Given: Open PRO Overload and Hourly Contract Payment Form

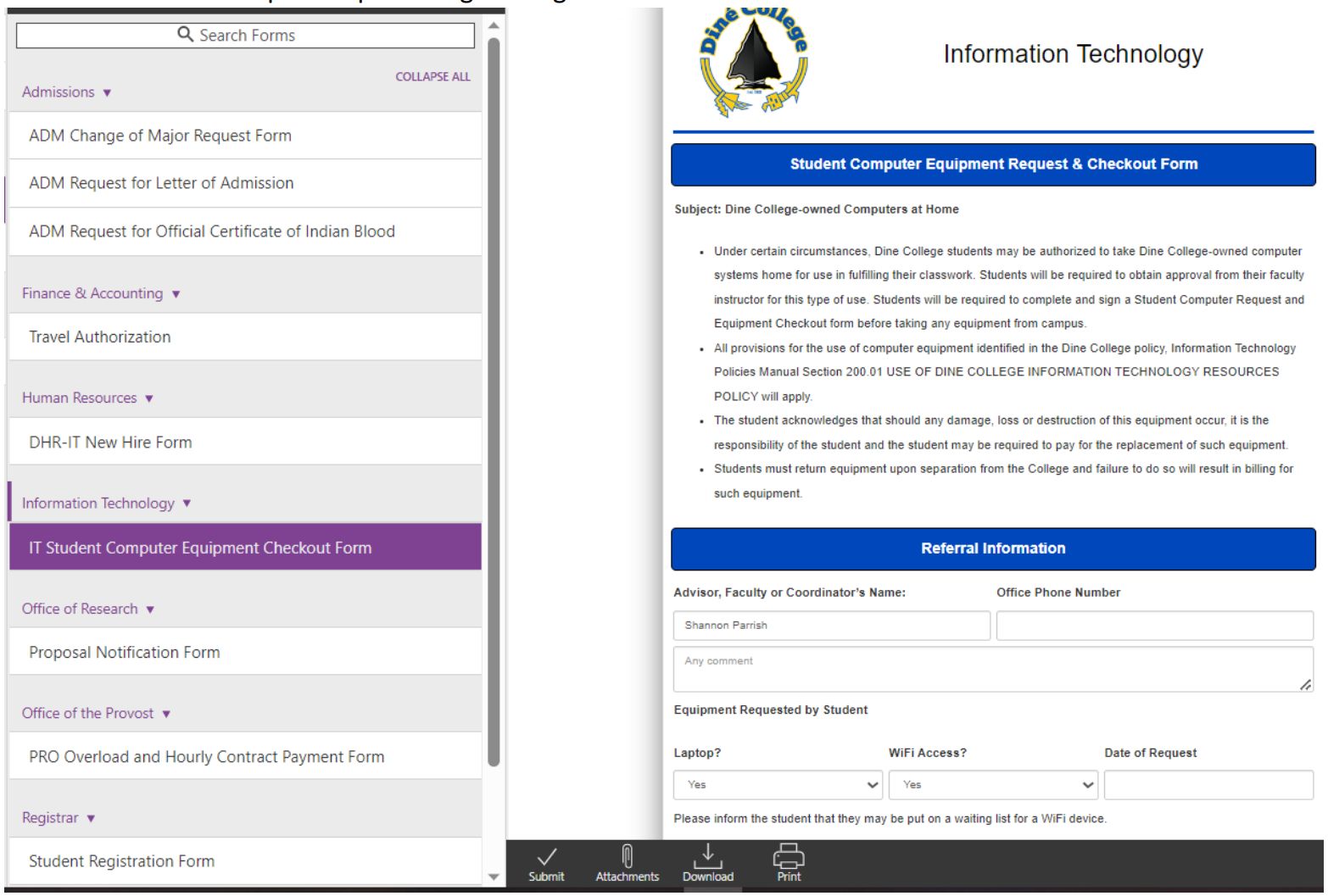Looking at the screenshot, I should [245, 756].
